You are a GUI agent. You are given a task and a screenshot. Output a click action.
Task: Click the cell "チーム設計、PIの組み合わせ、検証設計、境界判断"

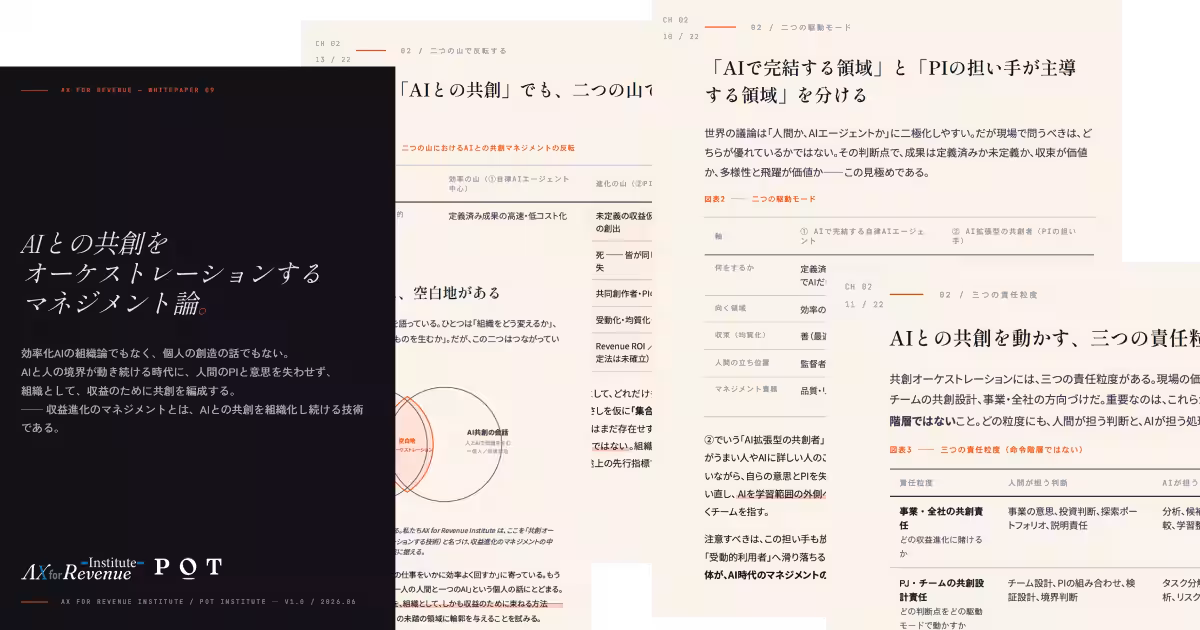click(1071, 589)
